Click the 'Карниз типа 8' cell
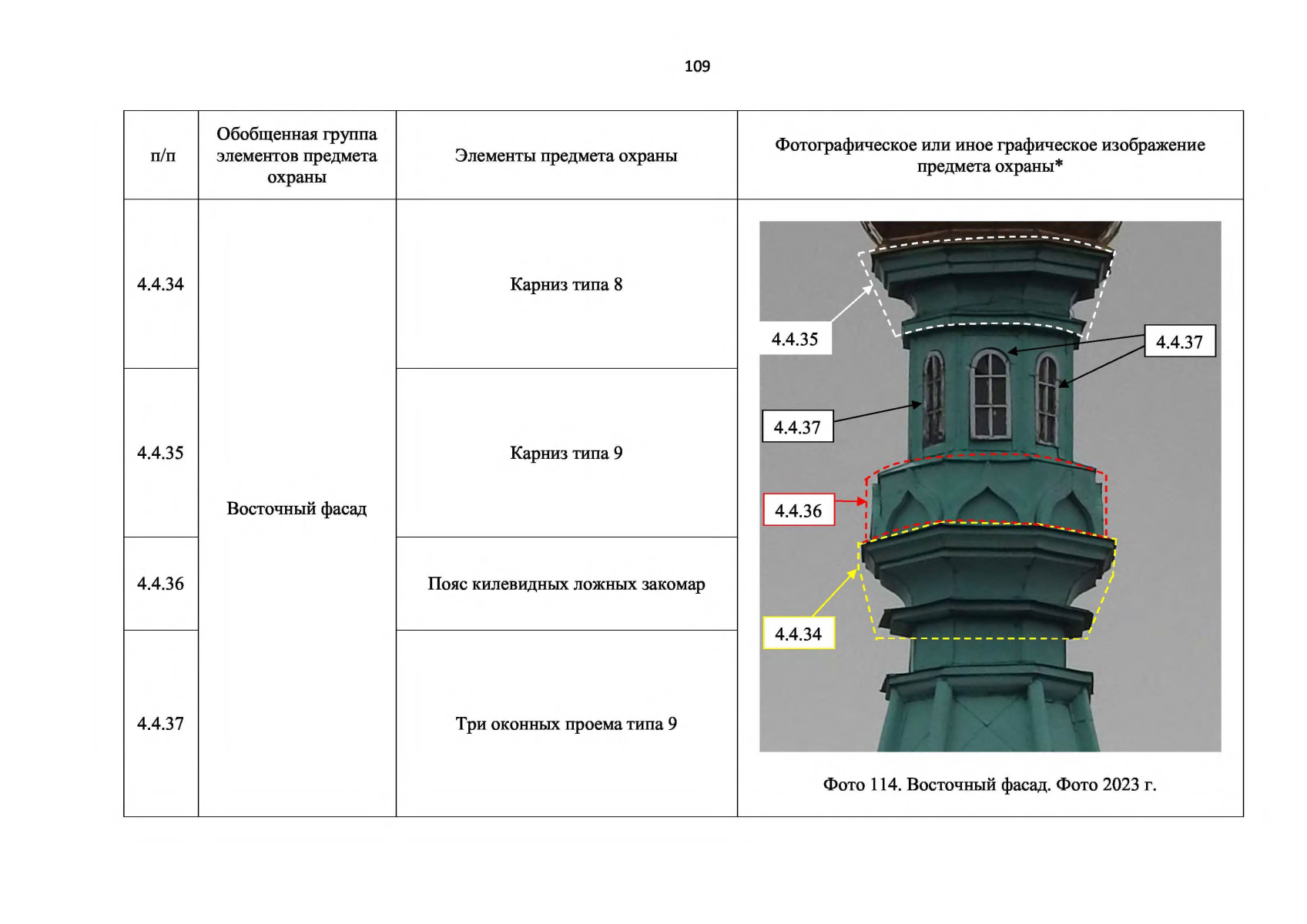This screenshot has width=1307, height=924. pos(566,284)
